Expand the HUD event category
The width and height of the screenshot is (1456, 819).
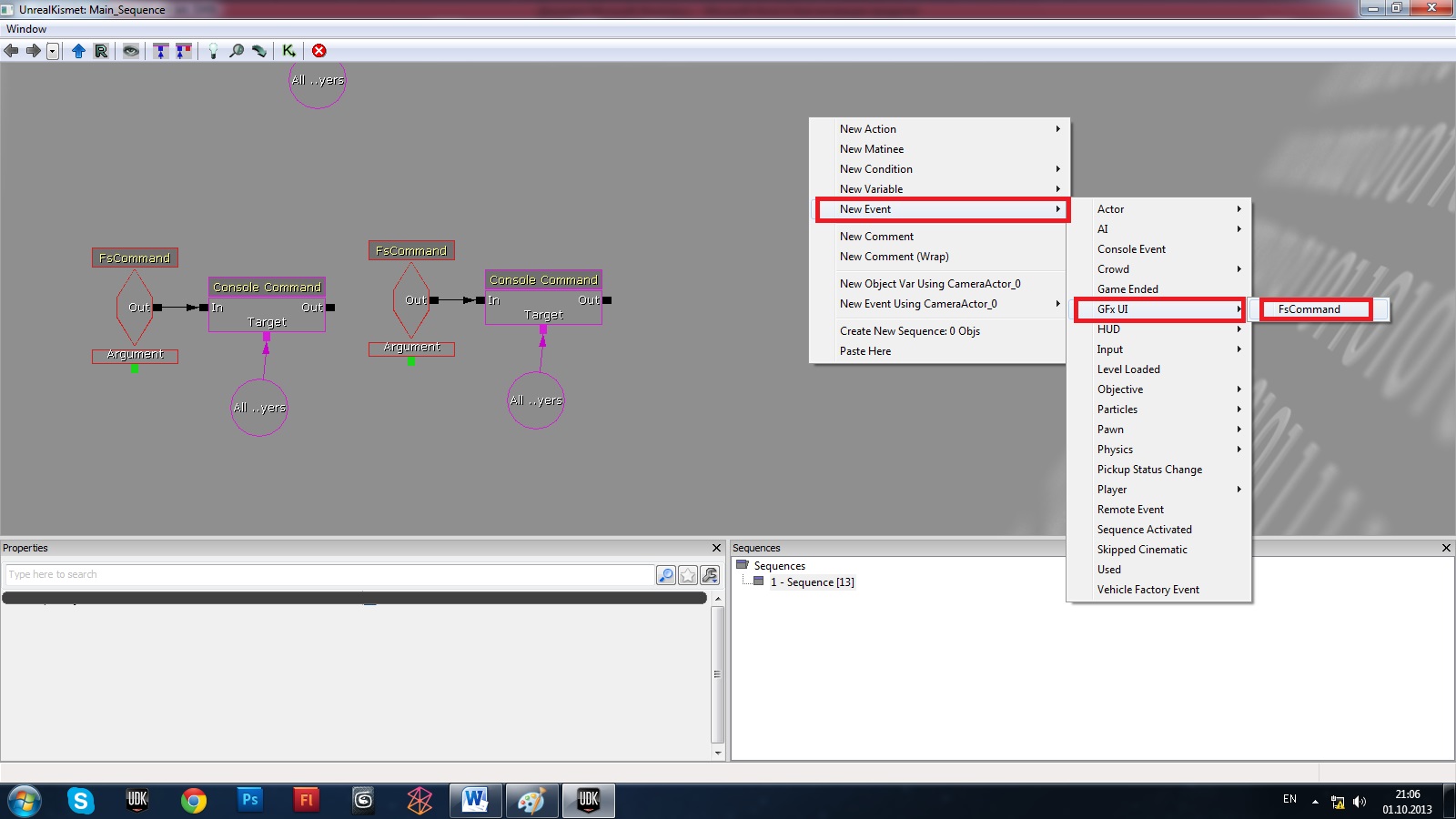click(x=1159, y=329)
